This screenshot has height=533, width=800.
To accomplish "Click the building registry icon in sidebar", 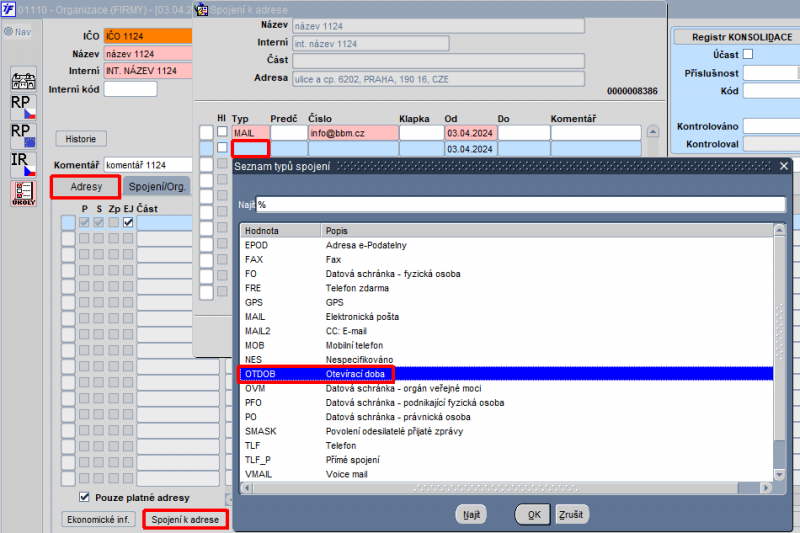I will (23, 80).
